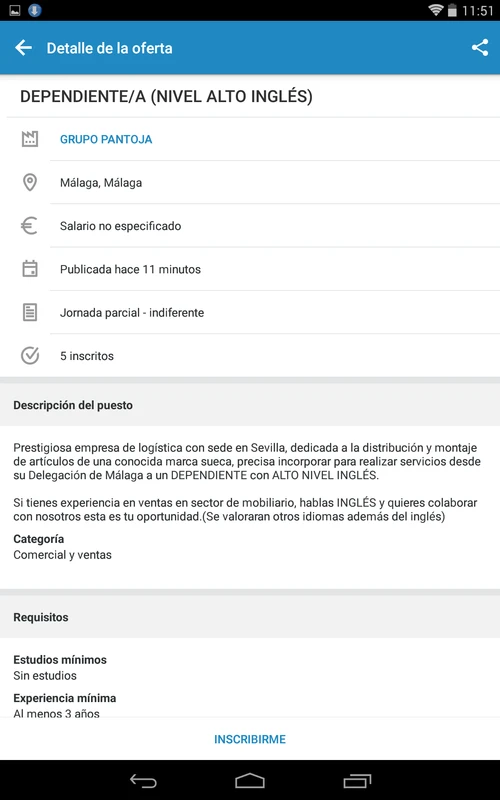Open the share icon
Viewport: 500px width, 800px height.
pos(480,48)
